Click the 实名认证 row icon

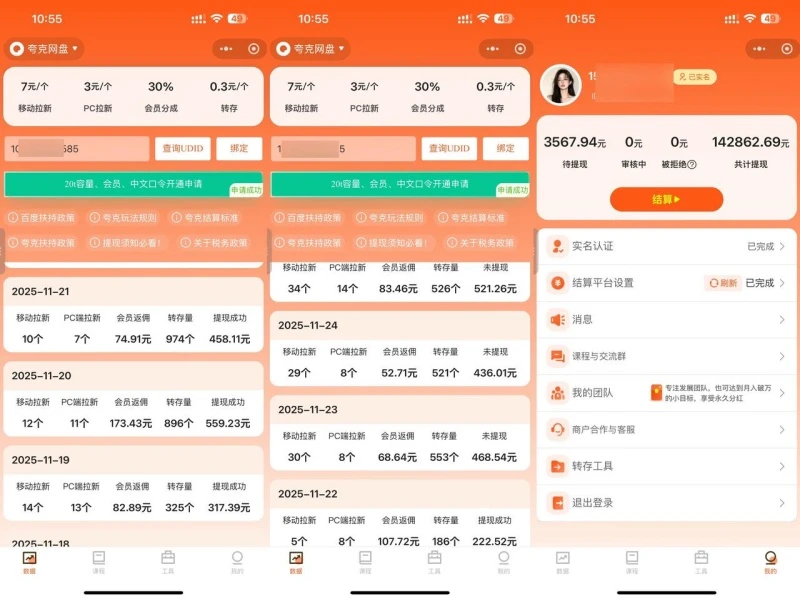tap(557, 246)
